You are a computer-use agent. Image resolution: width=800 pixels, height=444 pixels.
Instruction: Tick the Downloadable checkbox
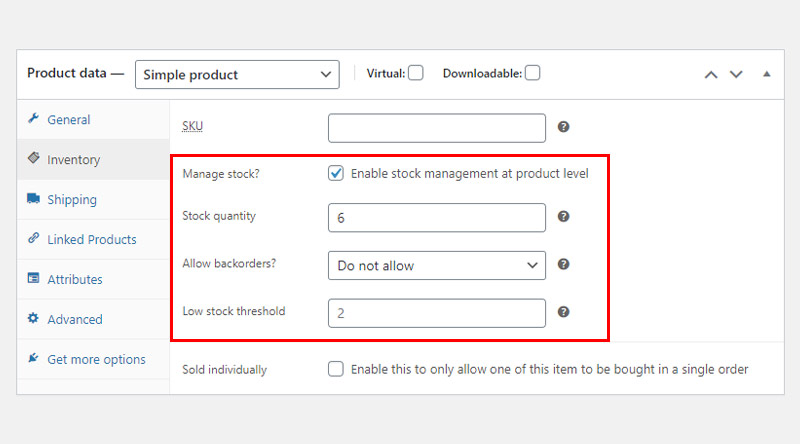533,73
